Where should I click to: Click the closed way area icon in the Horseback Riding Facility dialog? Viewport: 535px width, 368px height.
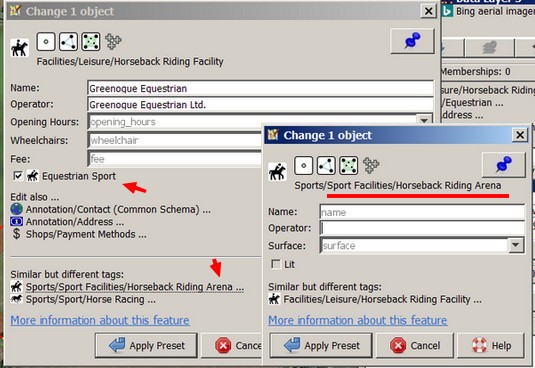(x=91, y=42)
